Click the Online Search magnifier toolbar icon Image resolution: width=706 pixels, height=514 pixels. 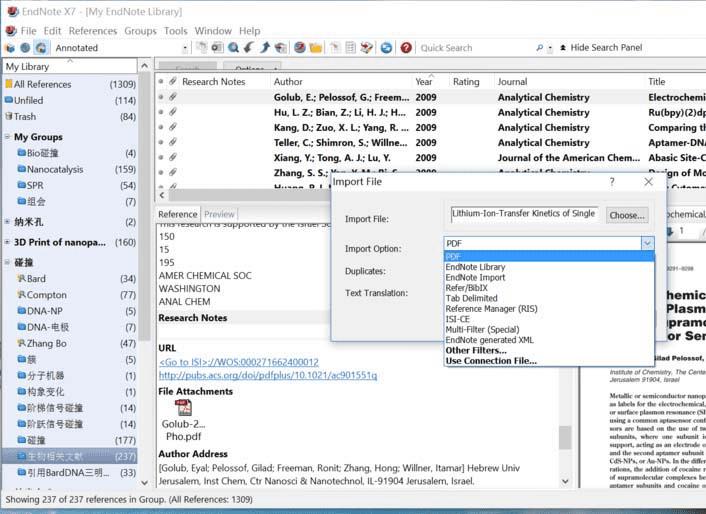[x=232, y=48]
